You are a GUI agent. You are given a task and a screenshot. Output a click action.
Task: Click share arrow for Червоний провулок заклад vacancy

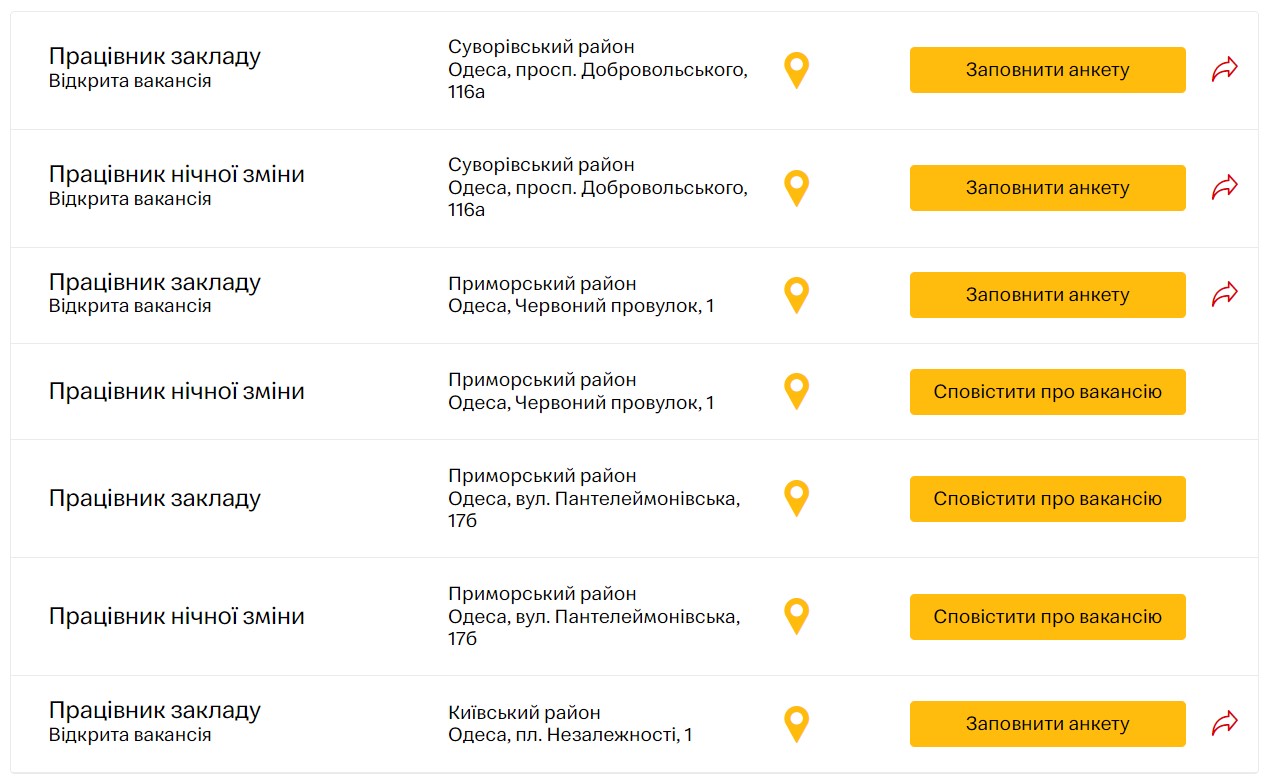pyautogui.click(x=1223, y=294)
